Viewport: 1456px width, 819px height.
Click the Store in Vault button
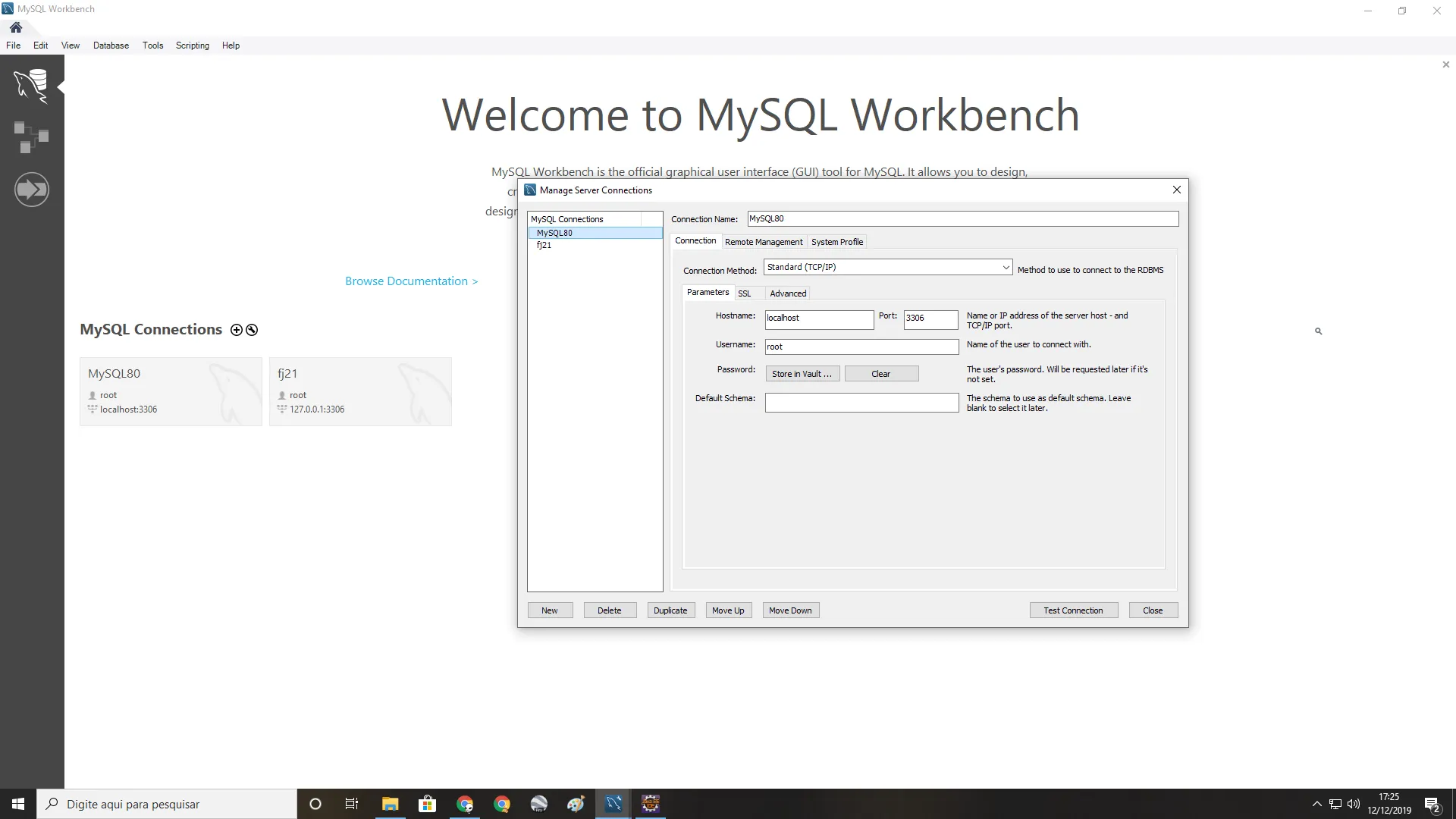802,374
